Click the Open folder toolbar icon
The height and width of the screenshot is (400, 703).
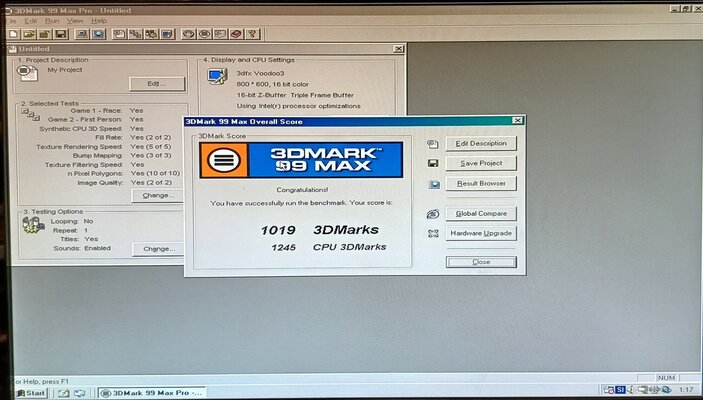(26, 34)
